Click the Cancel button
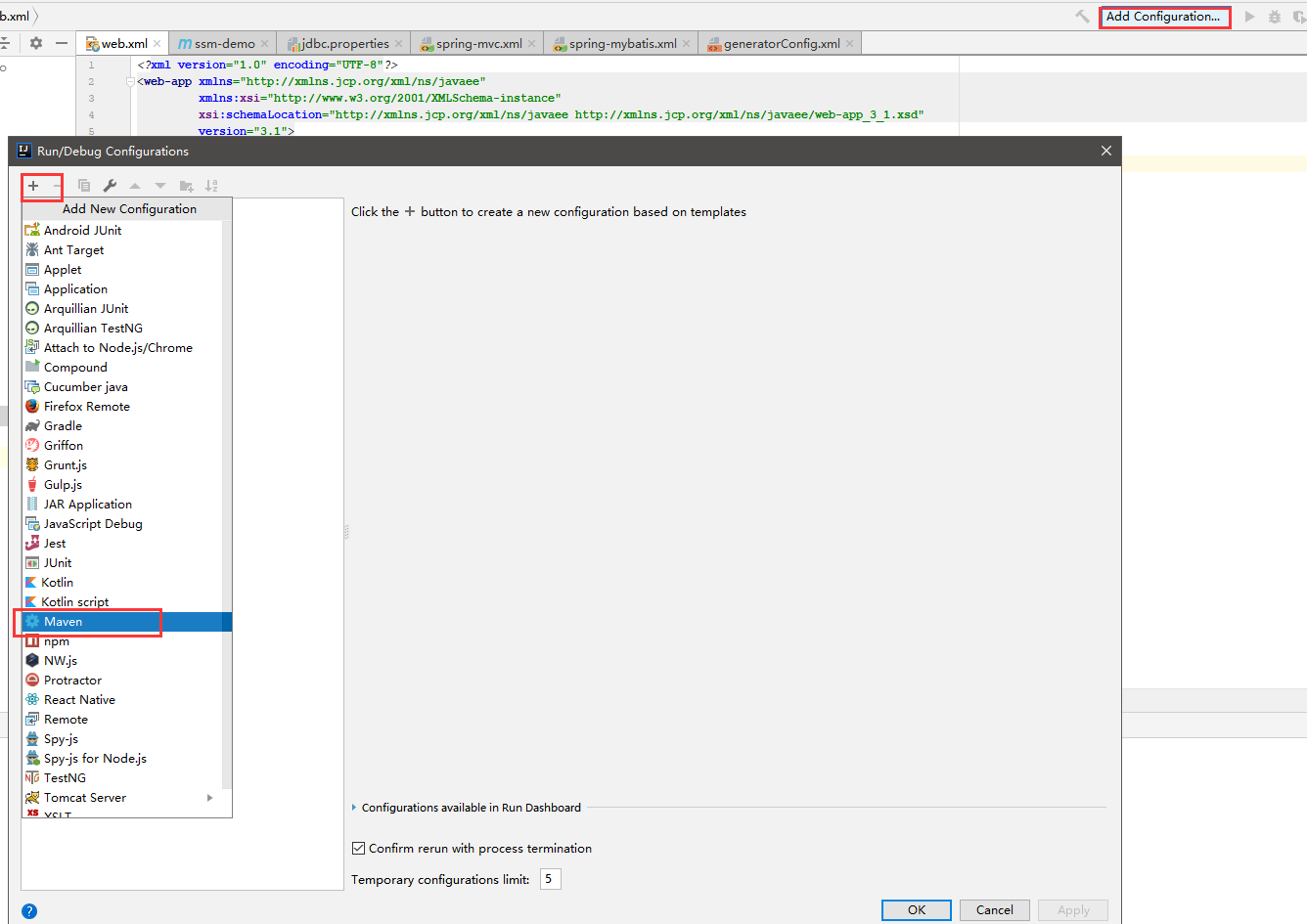Viewport: 1307px width, 924px height. point(995,910)
